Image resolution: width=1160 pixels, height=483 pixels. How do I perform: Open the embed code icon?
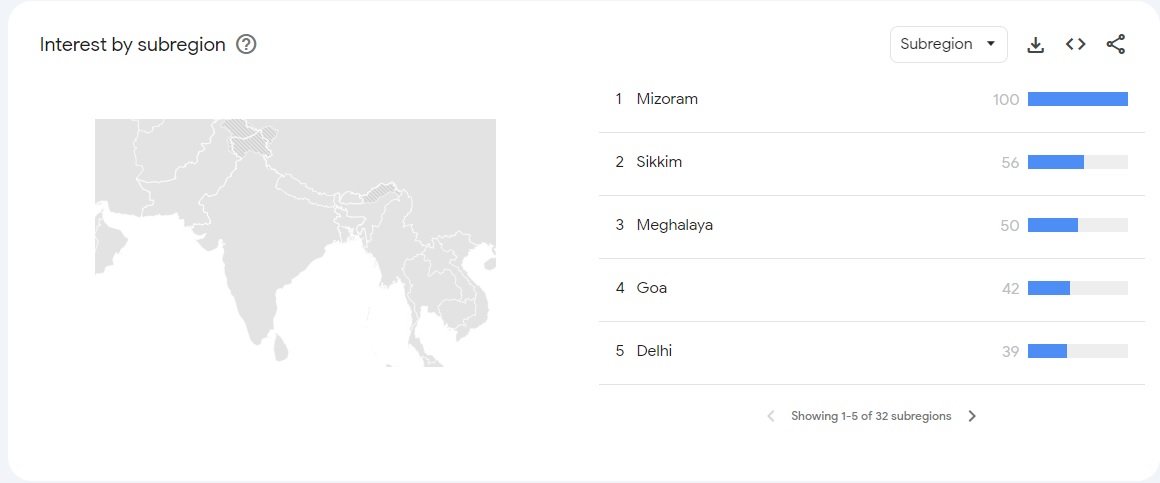tap(1075, 44)
